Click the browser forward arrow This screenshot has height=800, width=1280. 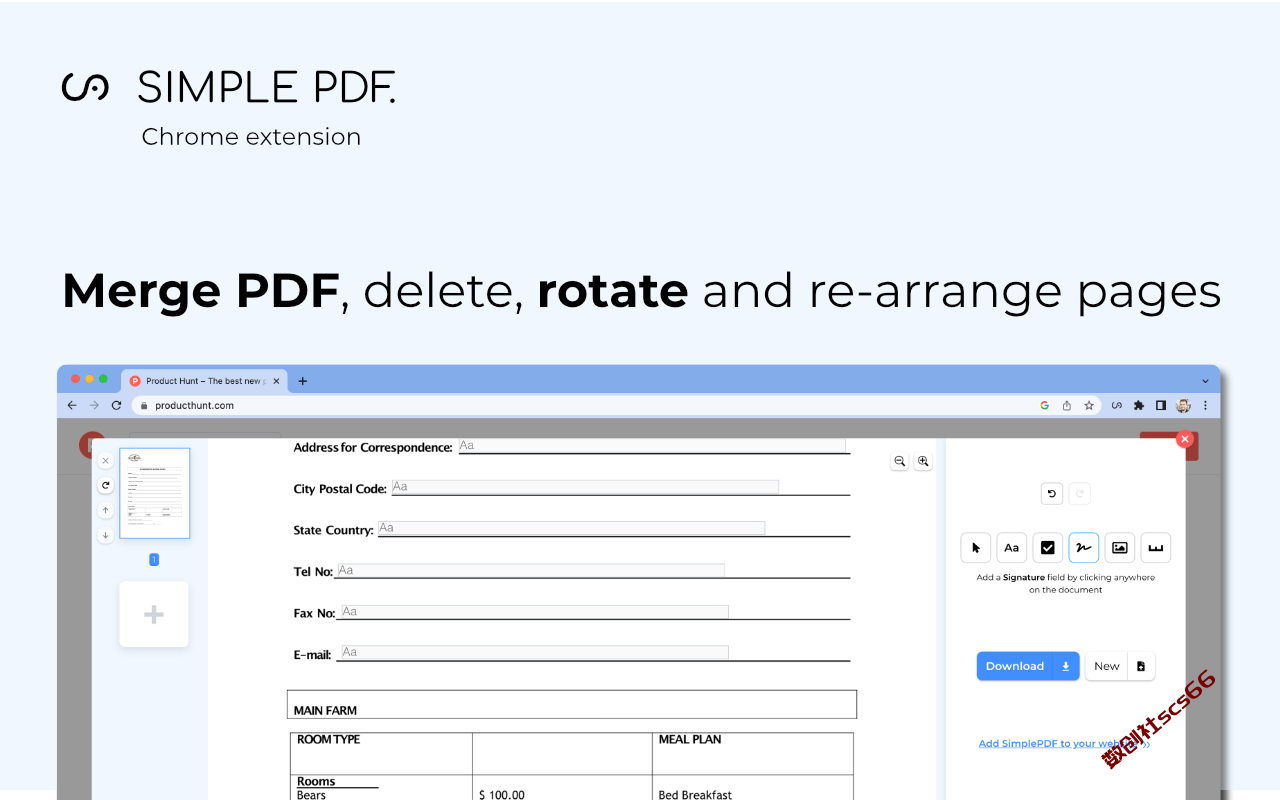[94, 405]
